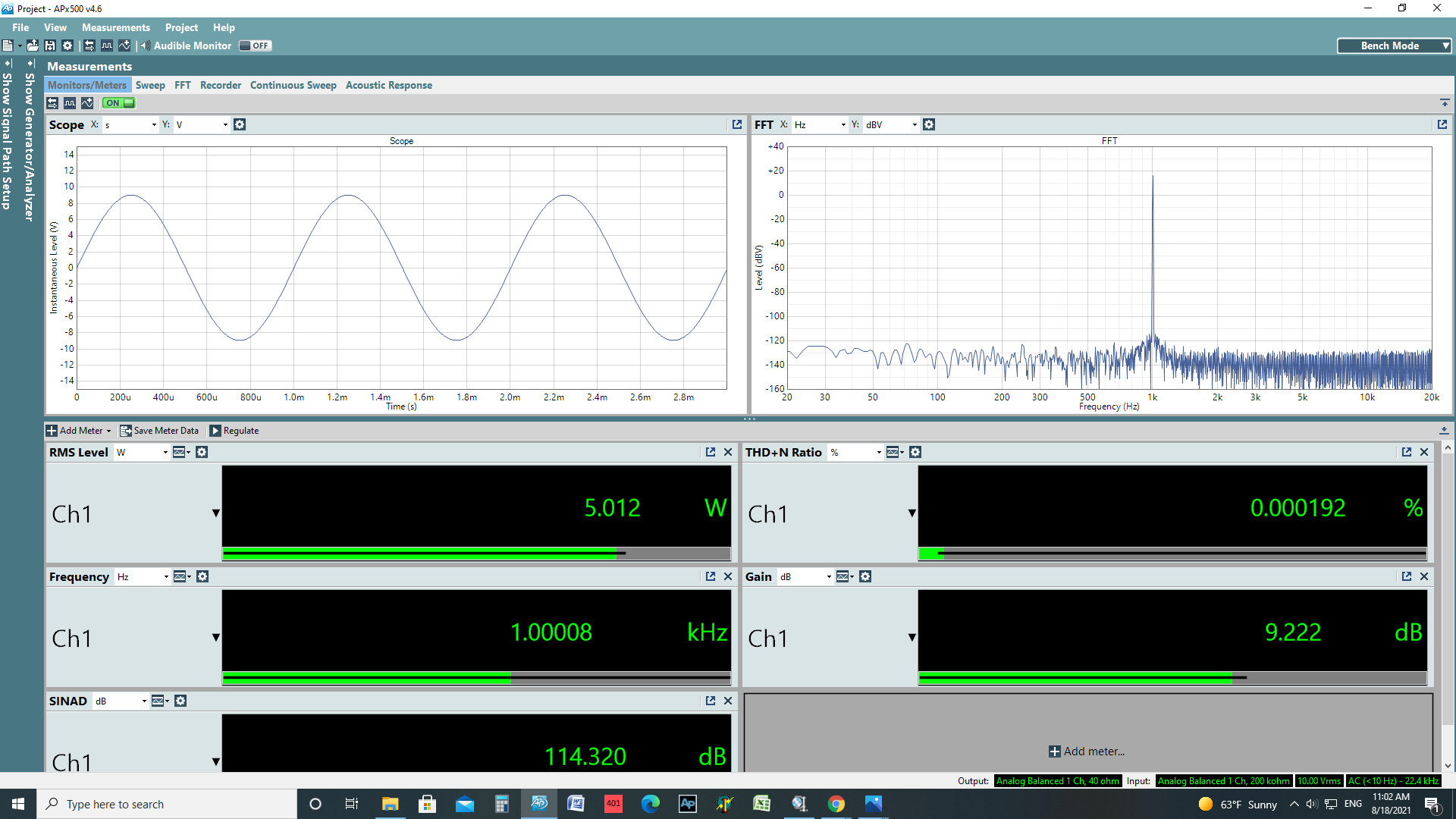Open FFT graph settings gear
This screenshot has height=819, width=1456.
coord(929,124)
